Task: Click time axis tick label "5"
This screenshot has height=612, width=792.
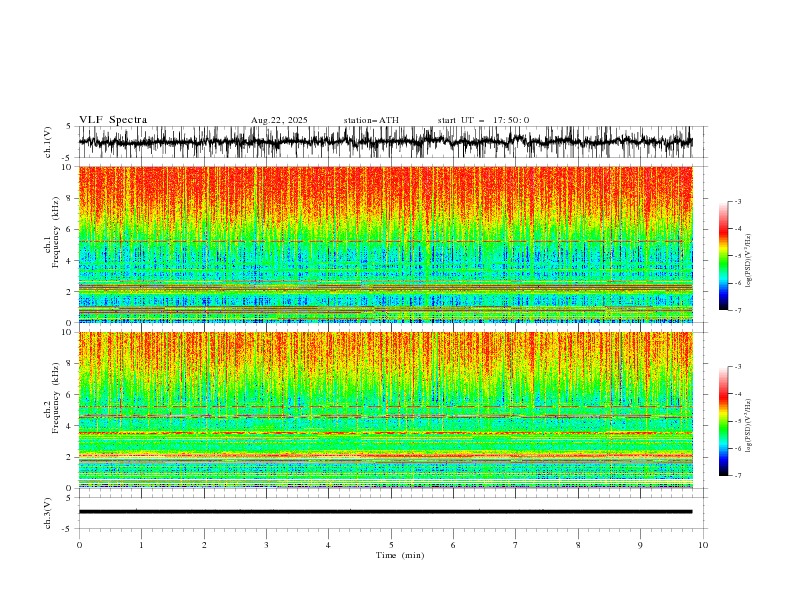Action: (x=391, y=545)
